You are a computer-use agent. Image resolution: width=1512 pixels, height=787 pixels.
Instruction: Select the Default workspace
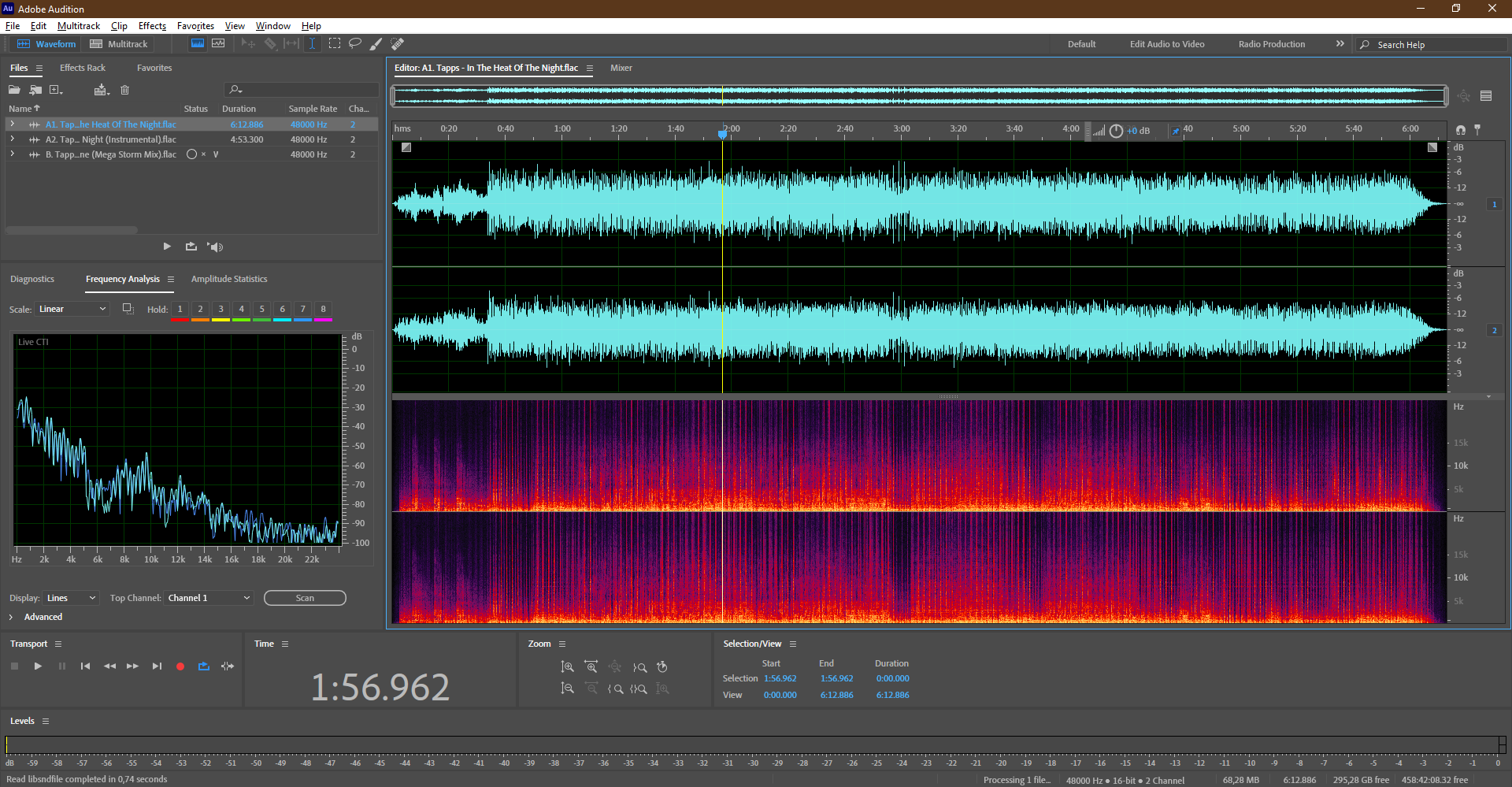1081,44
